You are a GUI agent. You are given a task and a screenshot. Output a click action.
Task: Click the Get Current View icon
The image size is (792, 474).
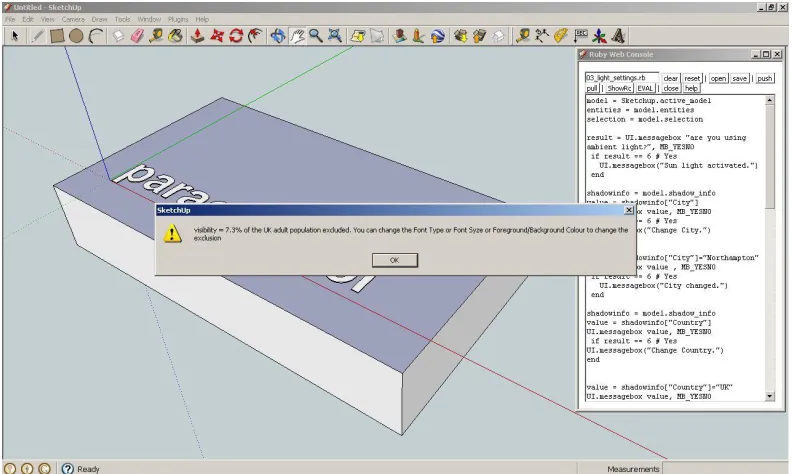point(358,36)
